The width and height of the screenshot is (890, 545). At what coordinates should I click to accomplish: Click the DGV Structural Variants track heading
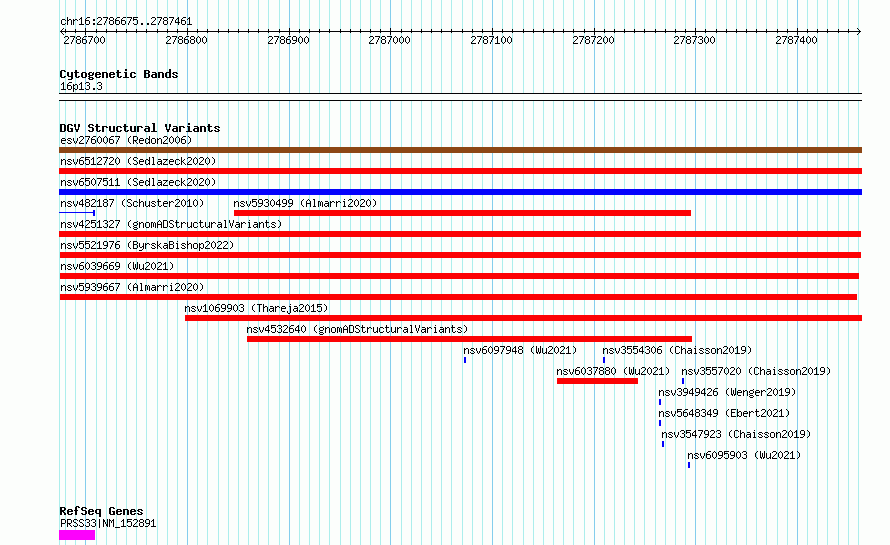[x=140, y=128]
